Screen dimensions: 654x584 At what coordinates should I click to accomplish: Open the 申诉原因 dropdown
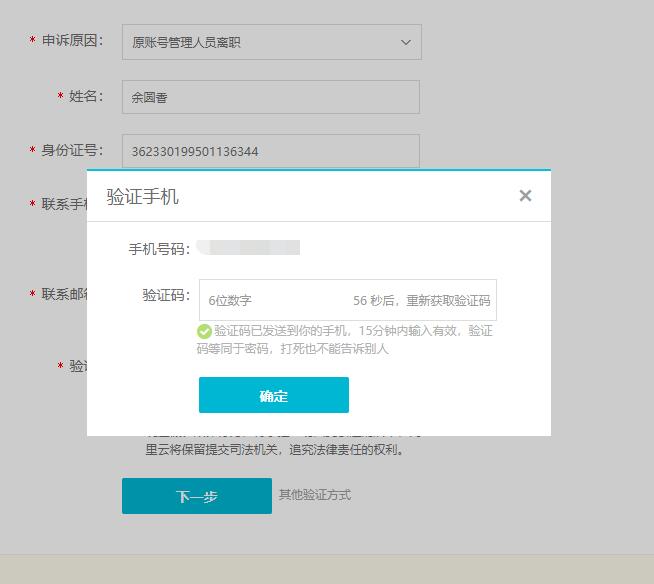[271, 42]
